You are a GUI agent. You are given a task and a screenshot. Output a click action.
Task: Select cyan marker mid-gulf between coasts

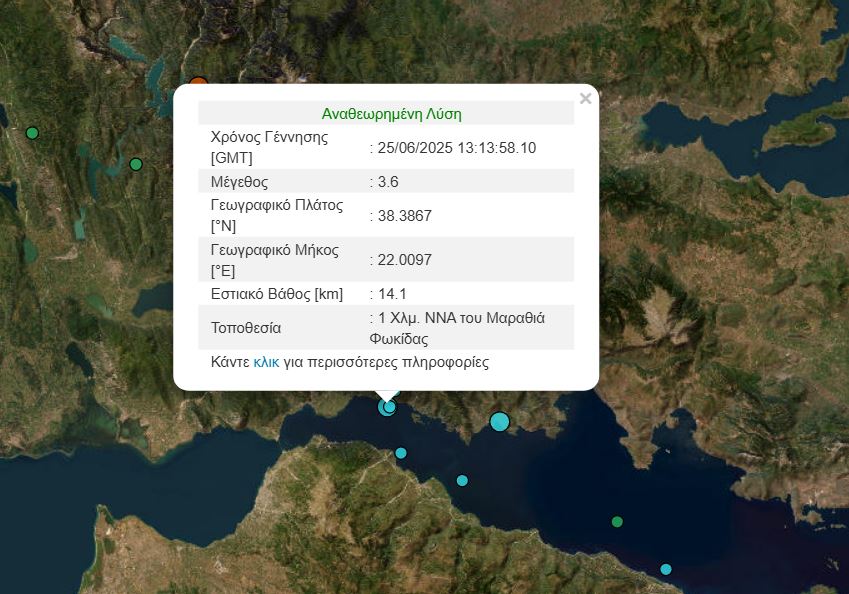point(462,480)
